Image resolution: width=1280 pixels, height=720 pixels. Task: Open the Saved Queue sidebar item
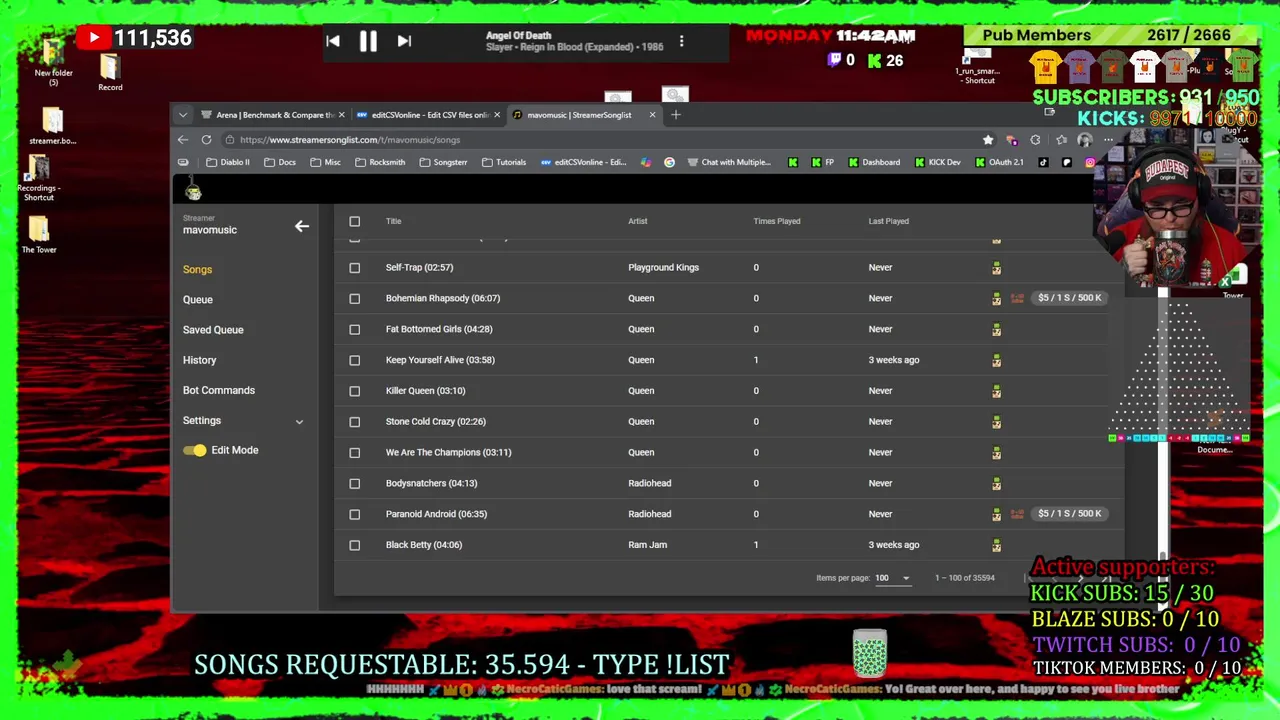(213, 330)
